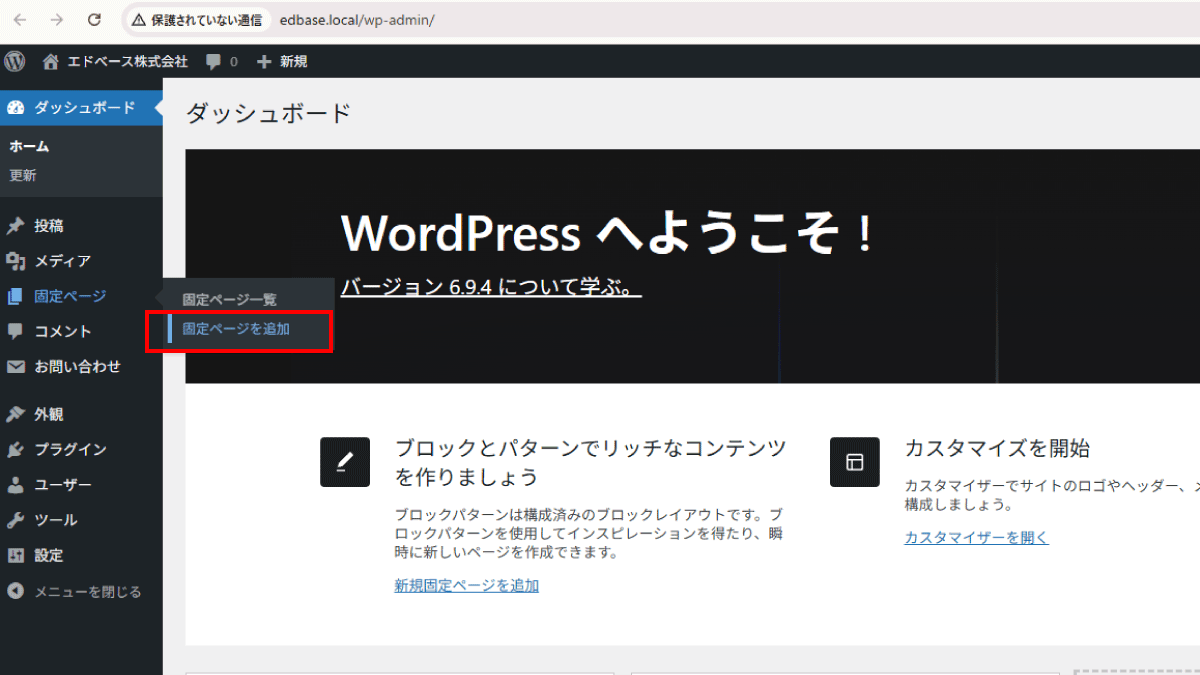Image resolution: width=1200 pixels, height=675 pixels.
Task: Click the メディア icon in sidebar
Action: (x=16, y=261)
